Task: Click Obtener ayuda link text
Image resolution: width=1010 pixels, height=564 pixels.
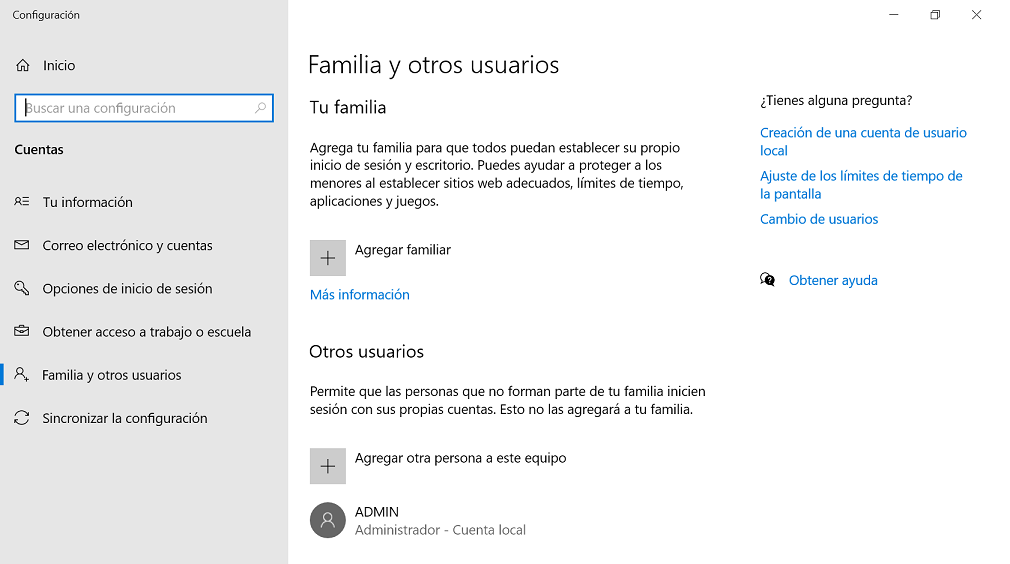Action: pos(833,280)
